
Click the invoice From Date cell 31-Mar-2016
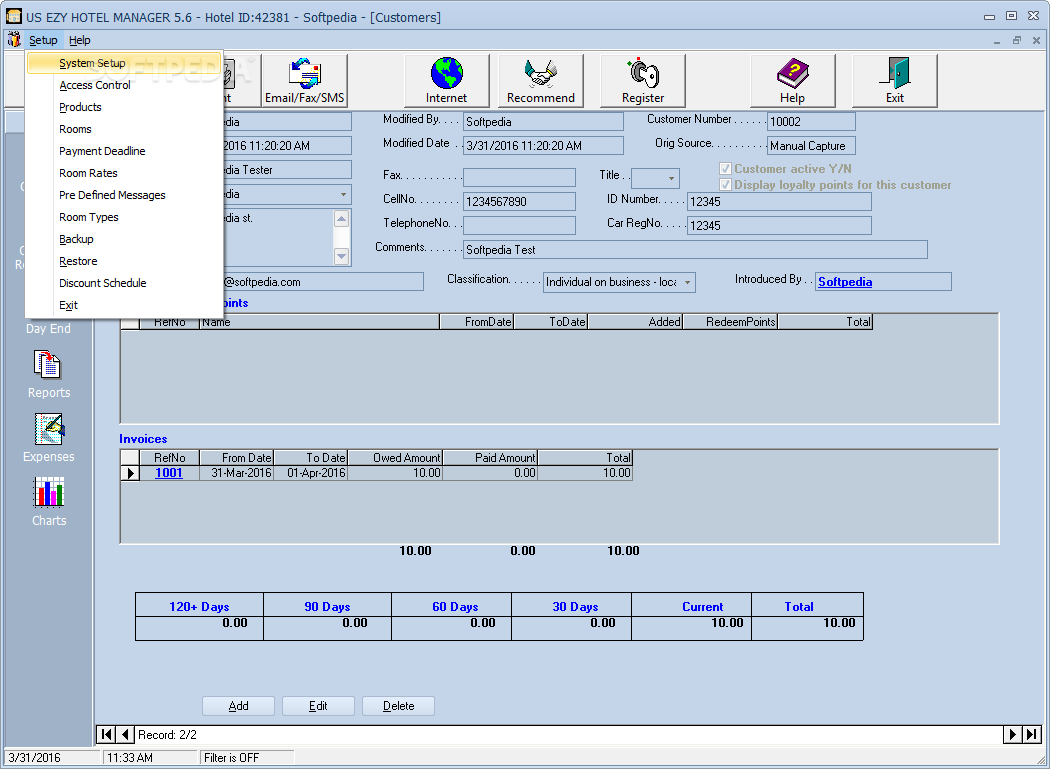[237, 473]
